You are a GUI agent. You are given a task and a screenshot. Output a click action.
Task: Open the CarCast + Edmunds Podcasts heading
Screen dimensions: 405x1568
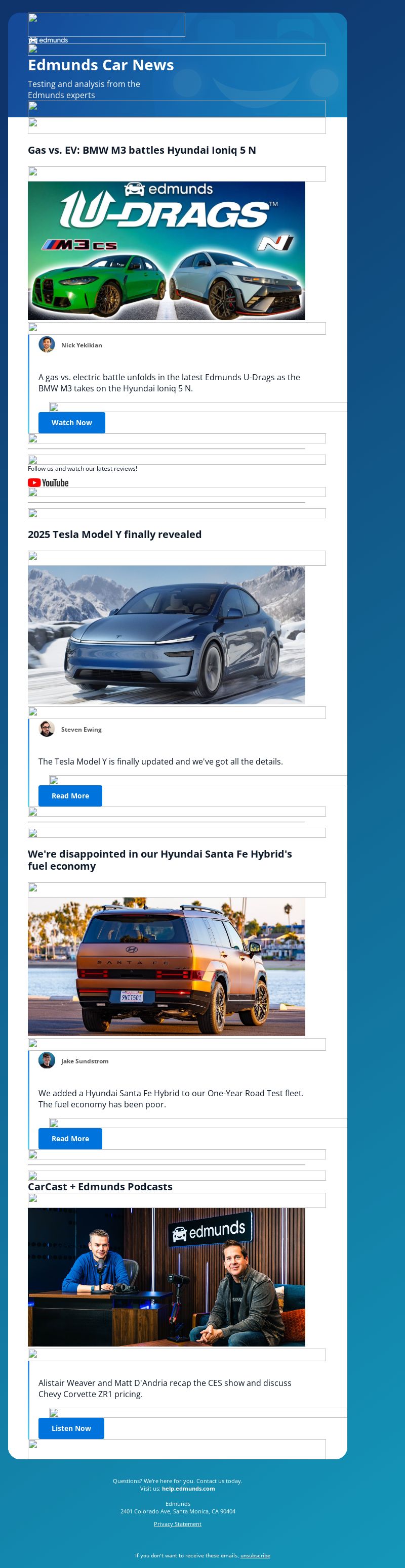100,1186
